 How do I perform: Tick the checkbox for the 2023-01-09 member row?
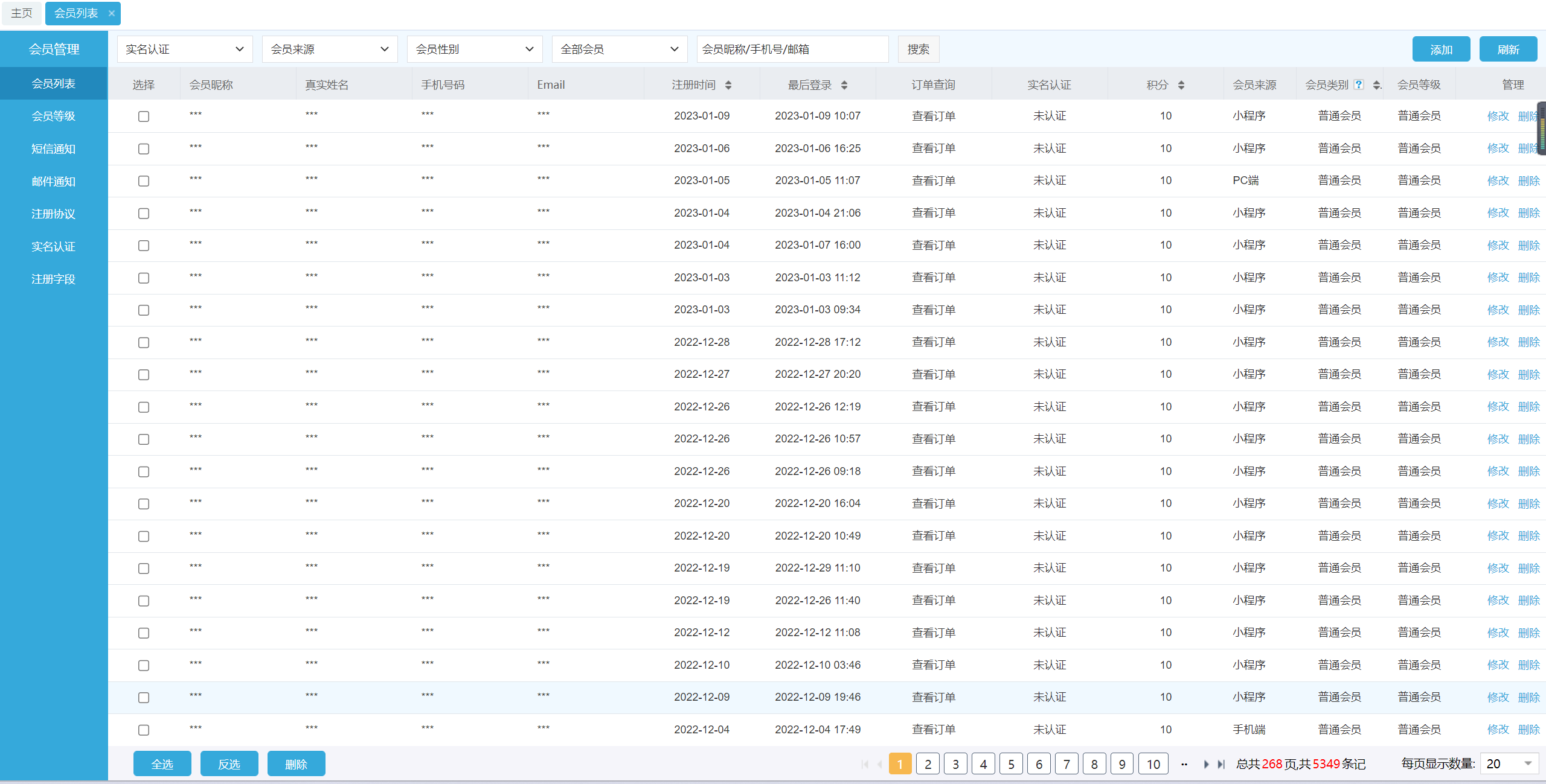(144, 116)
